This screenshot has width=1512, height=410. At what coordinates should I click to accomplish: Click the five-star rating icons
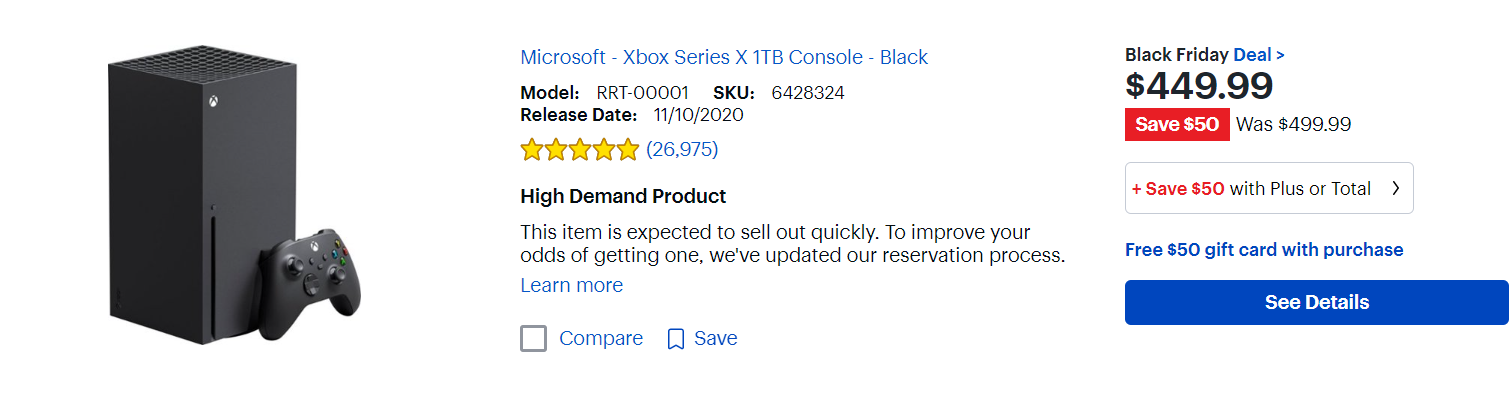pos(579,150)
